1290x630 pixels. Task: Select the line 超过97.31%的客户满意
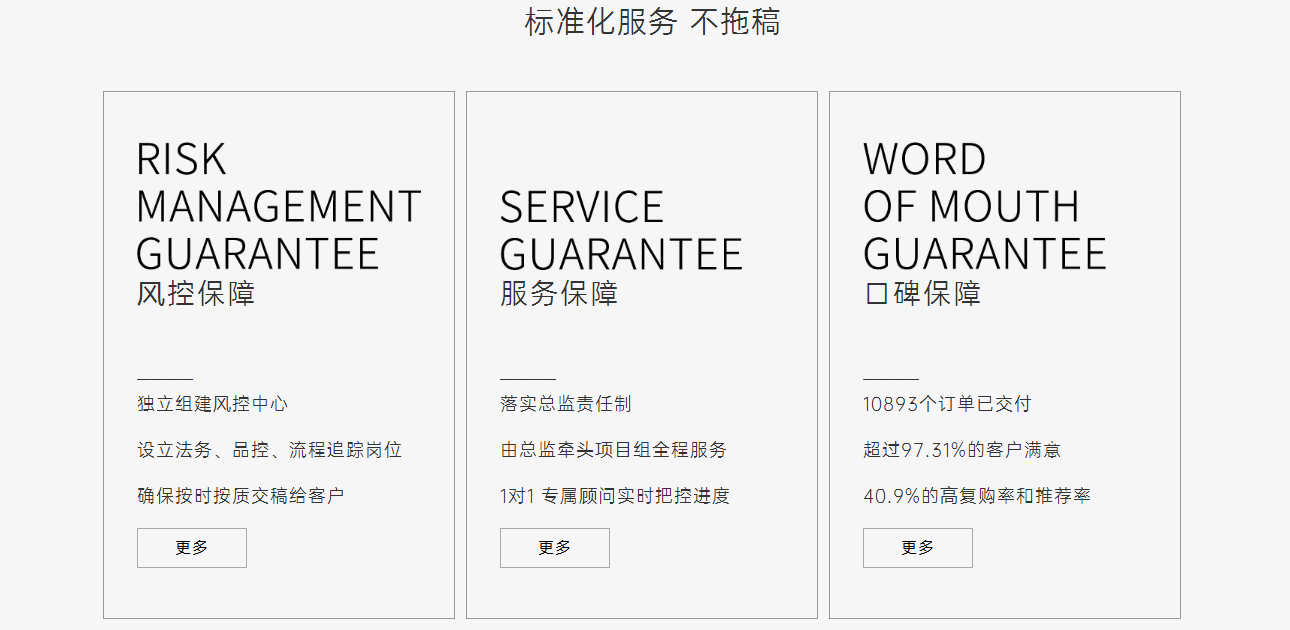(x=962, y=450)
